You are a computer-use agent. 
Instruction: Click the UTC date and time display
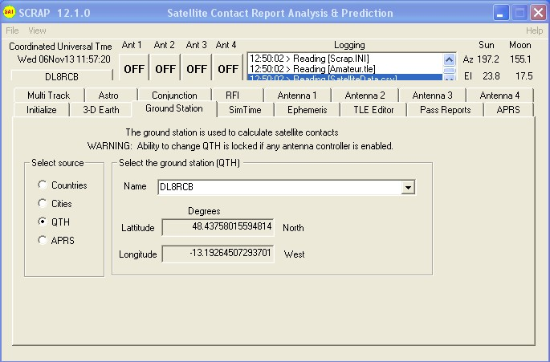64,59
